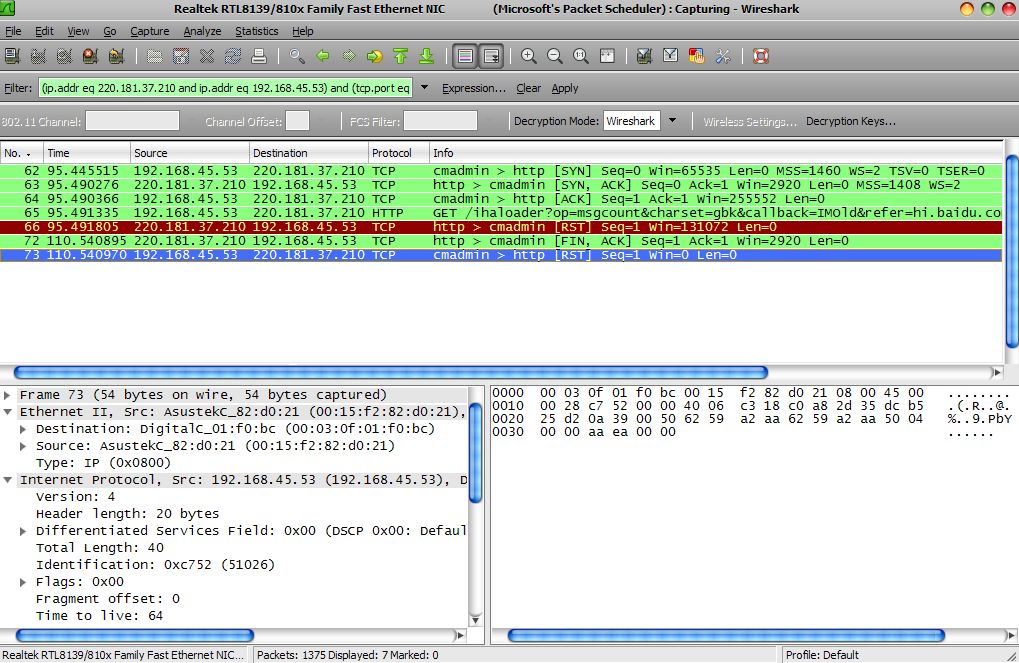Screen dimensions: 1019x663
Task: Sort by the Protocol column header
Action: [x=399, y=153]
